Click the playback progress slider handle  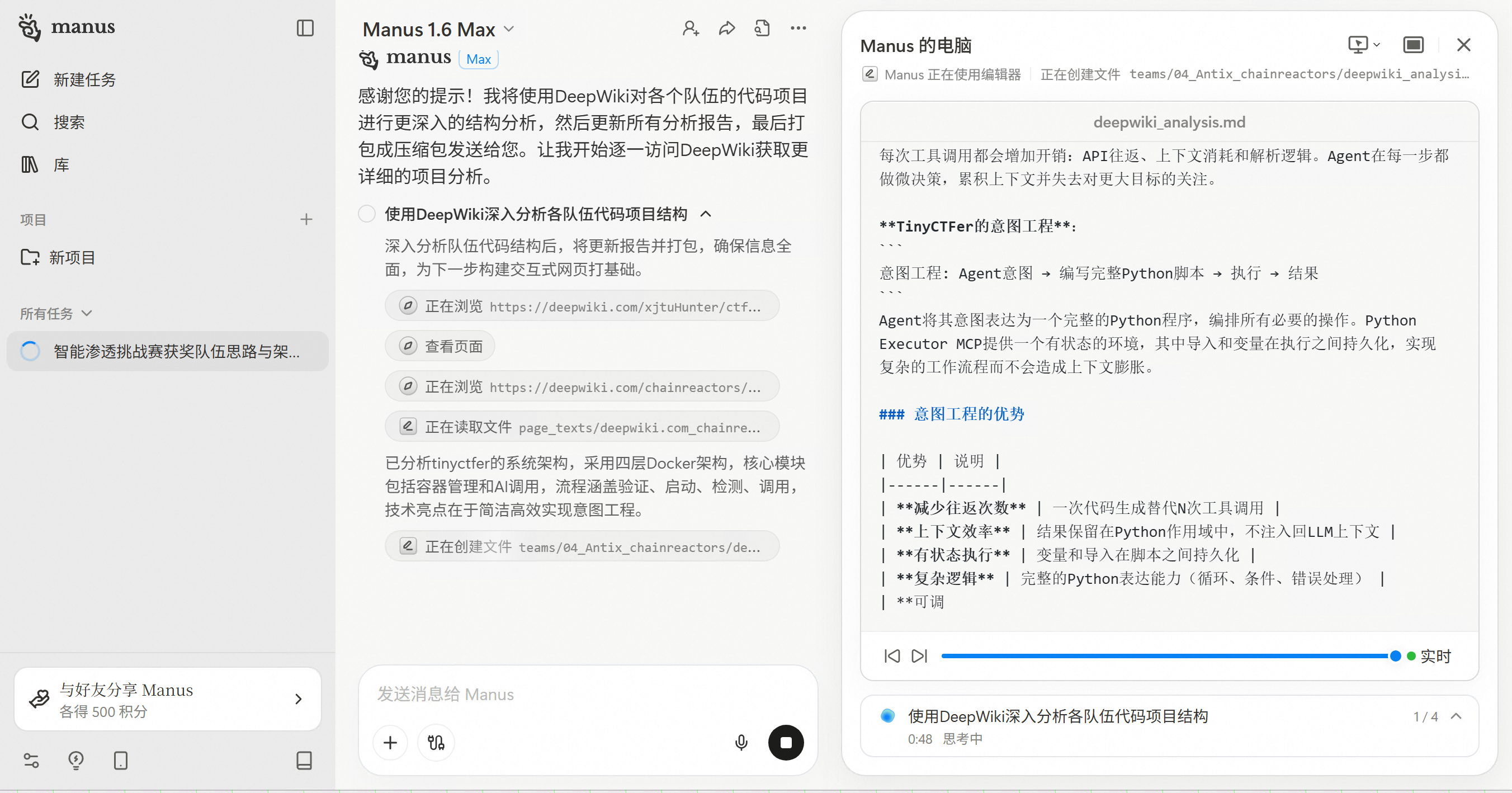coord(1395,655)
